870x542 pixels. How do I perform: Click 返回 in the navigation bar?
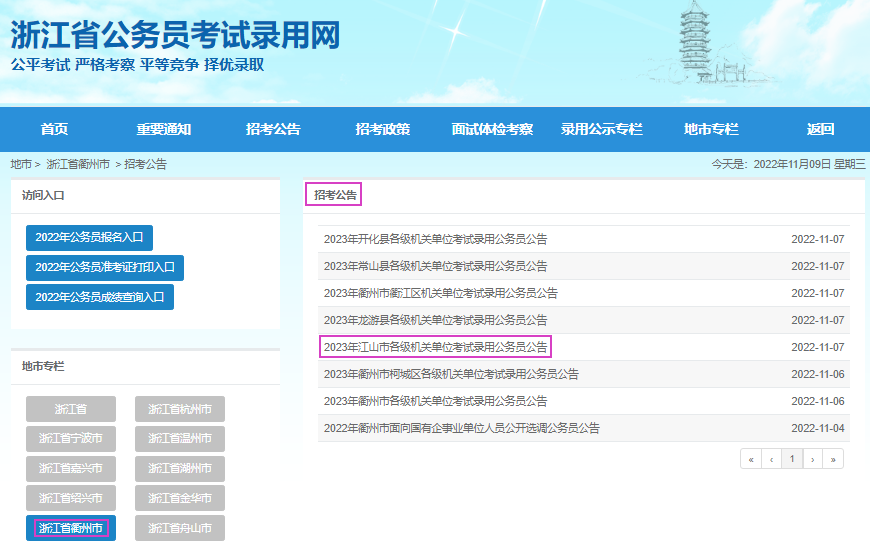point(820,130)
